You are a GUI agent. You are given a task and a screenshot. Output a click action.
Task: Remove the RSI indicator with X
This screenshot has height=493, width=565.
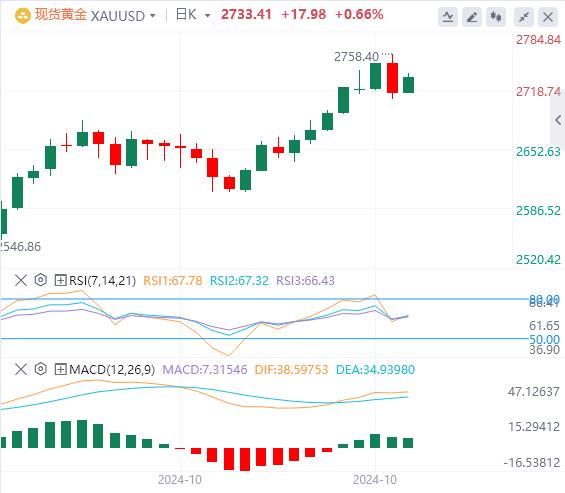(x=21, y=280)
